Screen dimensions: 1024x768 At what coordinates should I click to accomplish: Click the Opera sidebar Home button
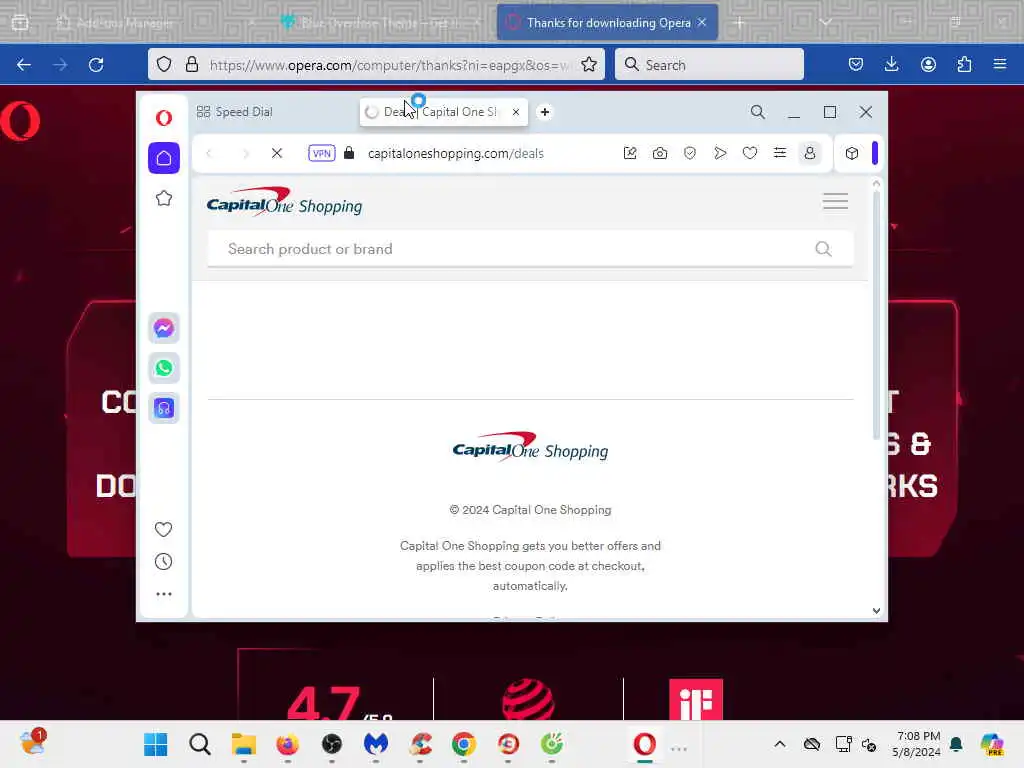click(x=164, y=158)
